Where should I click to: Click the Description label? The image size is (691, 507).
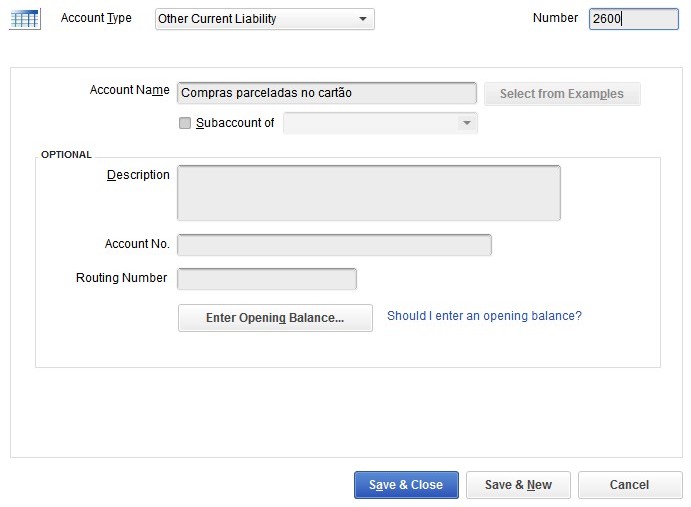point(138,175)
